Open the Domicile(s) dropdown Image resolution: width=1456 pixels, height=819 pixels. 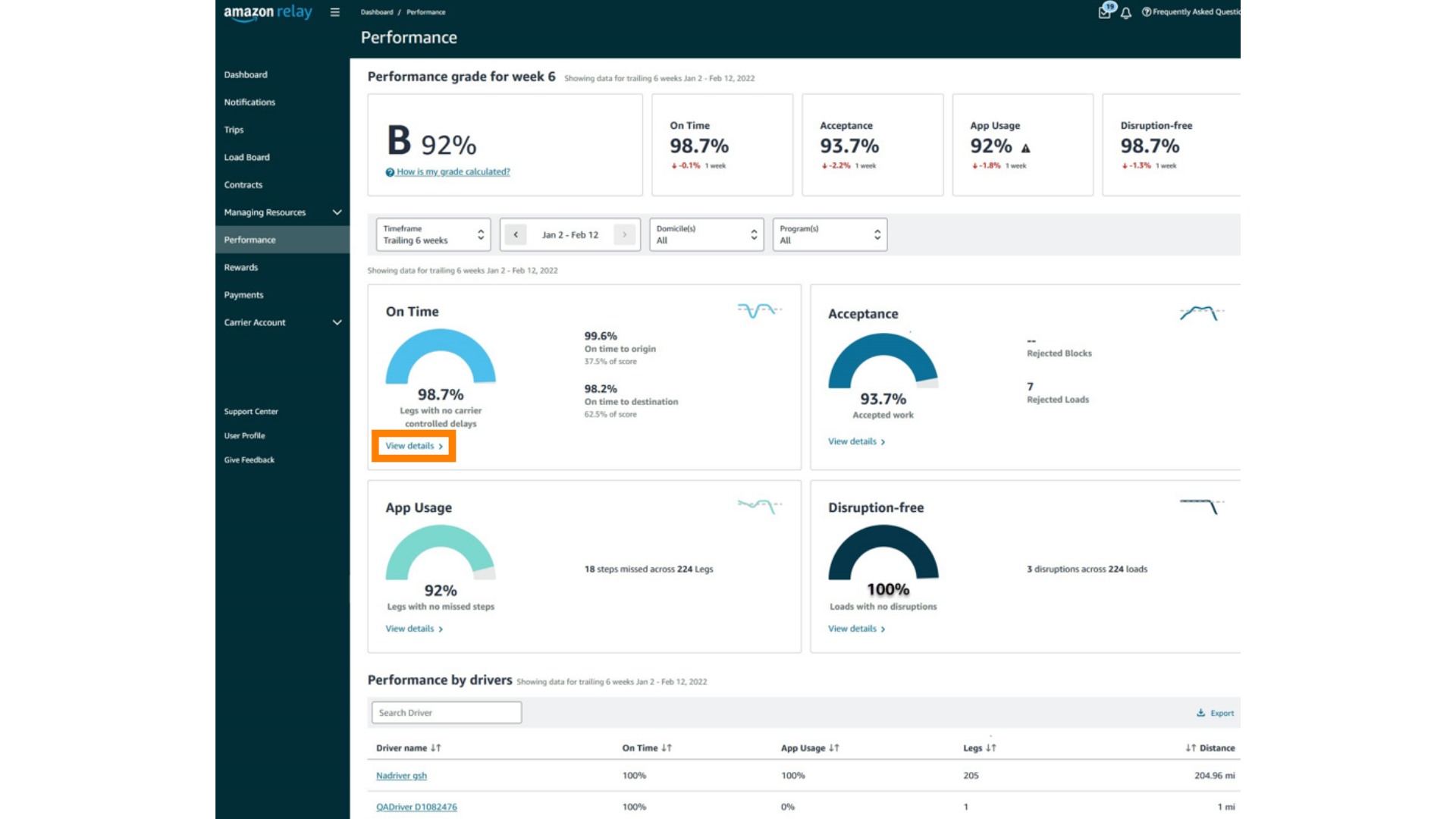pos(706,234)
